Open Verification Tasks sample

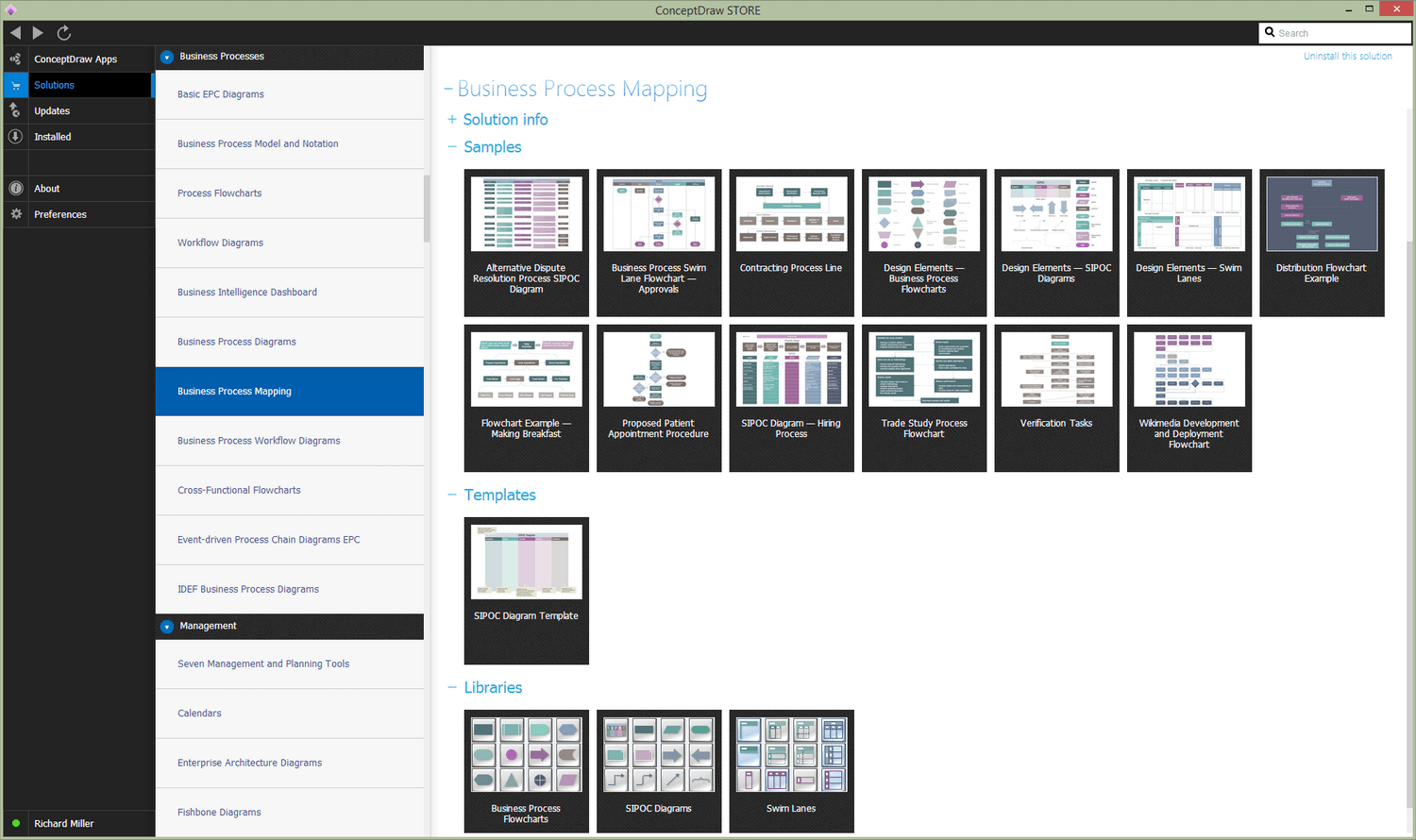pos(1056,398)
